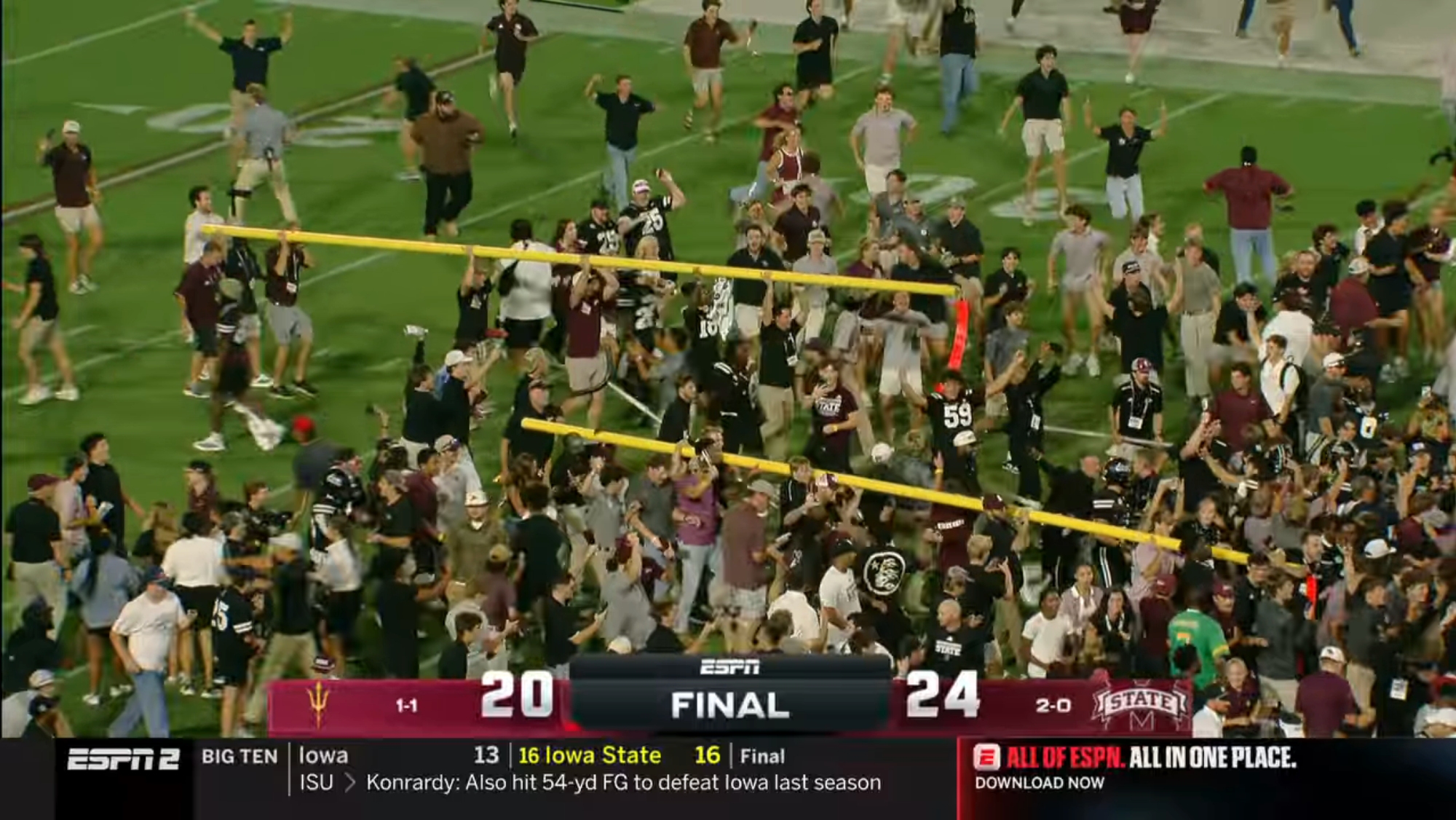
Task: Click the red ESPN app E icon
Action: tap(986, 757)
